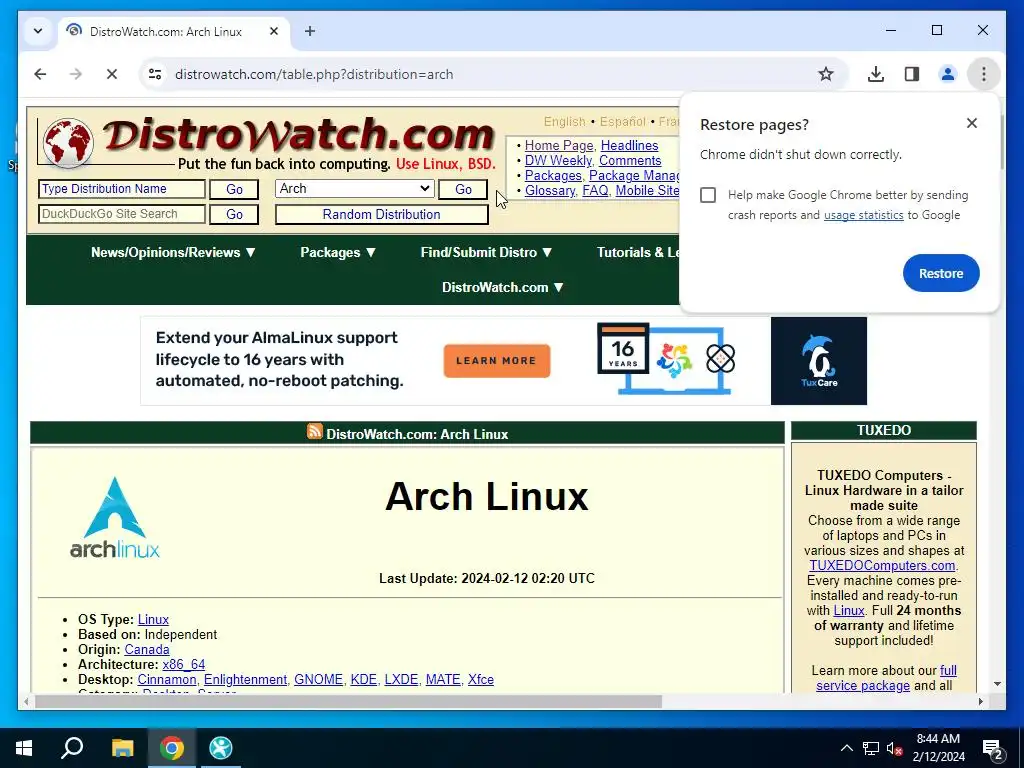Close the DistroWatch Arch Linux tab
Screen dimensions: 1024x768
point(274,31)
